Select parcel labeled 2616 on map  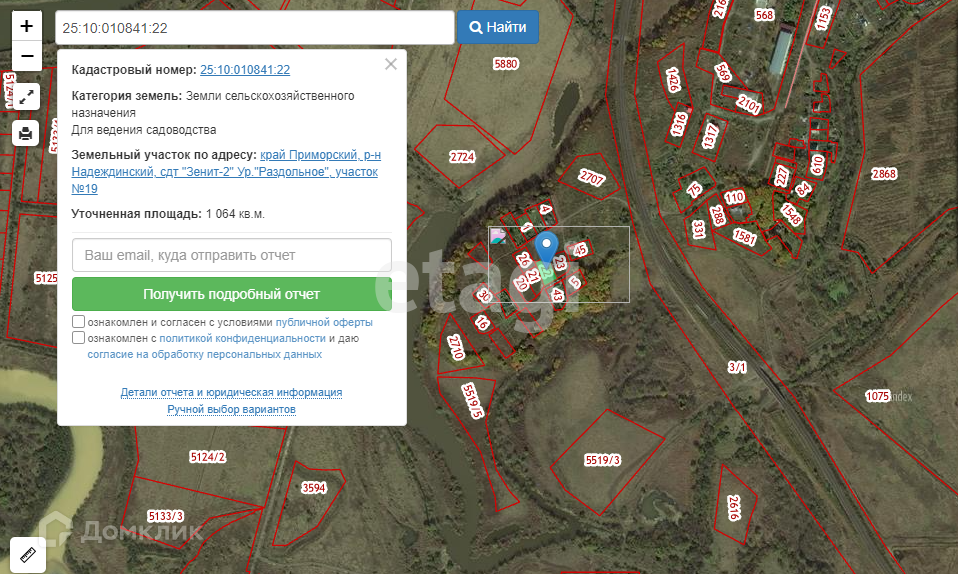click(734, 507)
